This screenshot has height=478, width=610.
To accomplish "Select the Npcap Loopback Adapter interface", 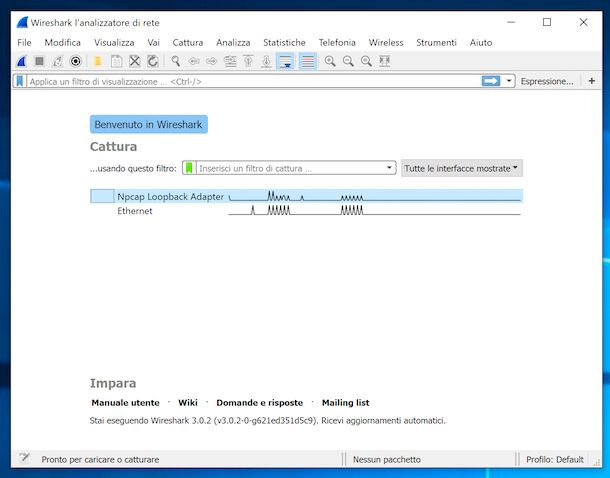I will tap(307, 196).
